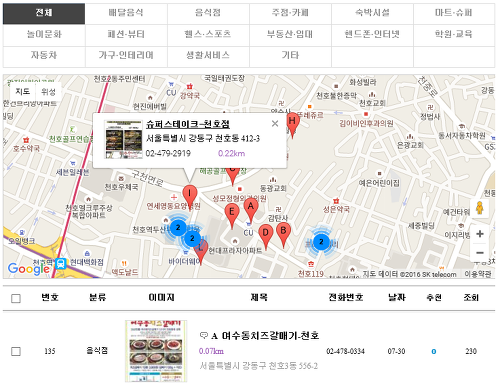
Task: Check the select-all checkbox in table header
Action: pos(16,298)
